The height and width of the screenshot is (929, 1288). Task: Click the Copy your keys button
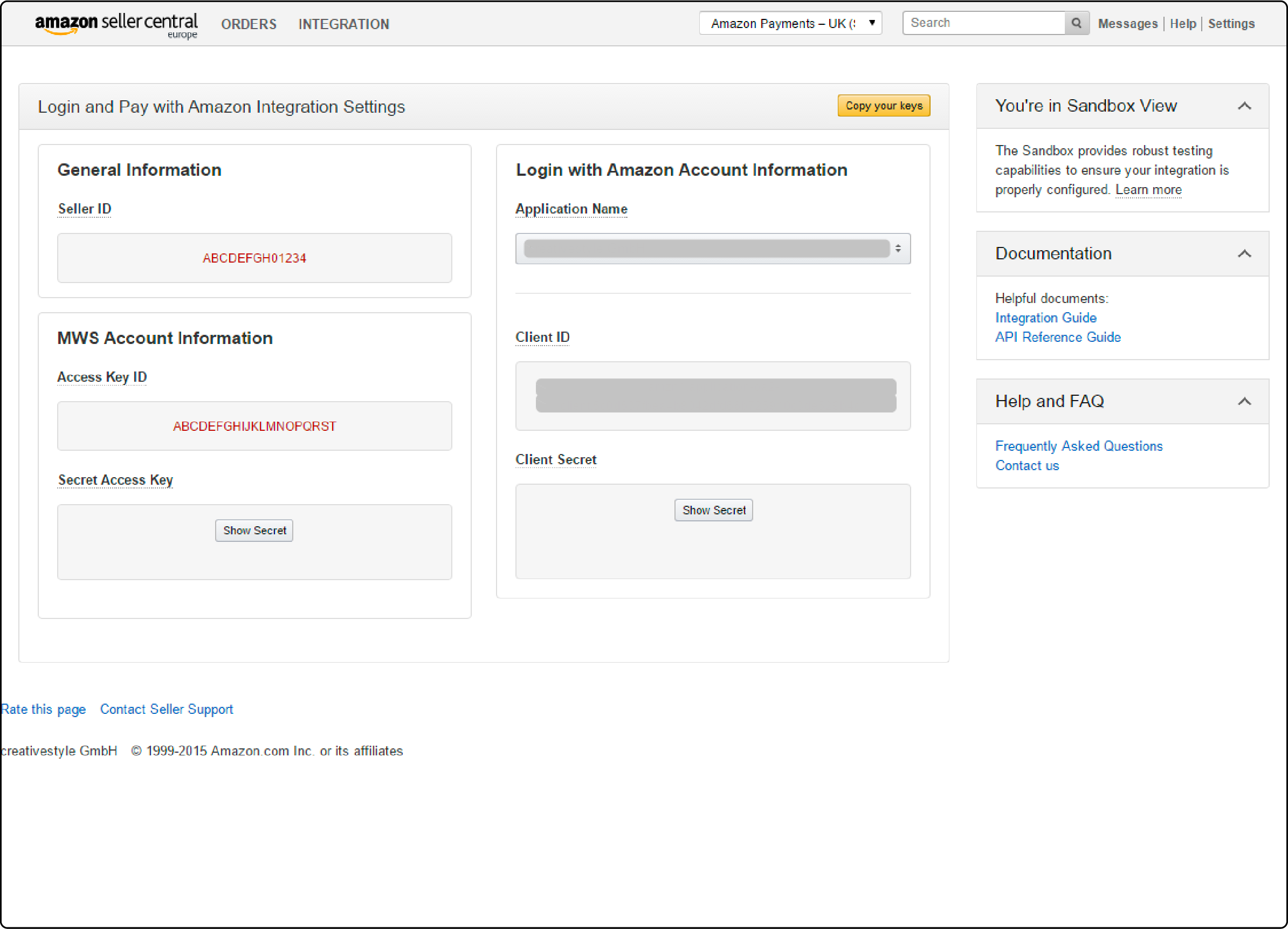881,105
